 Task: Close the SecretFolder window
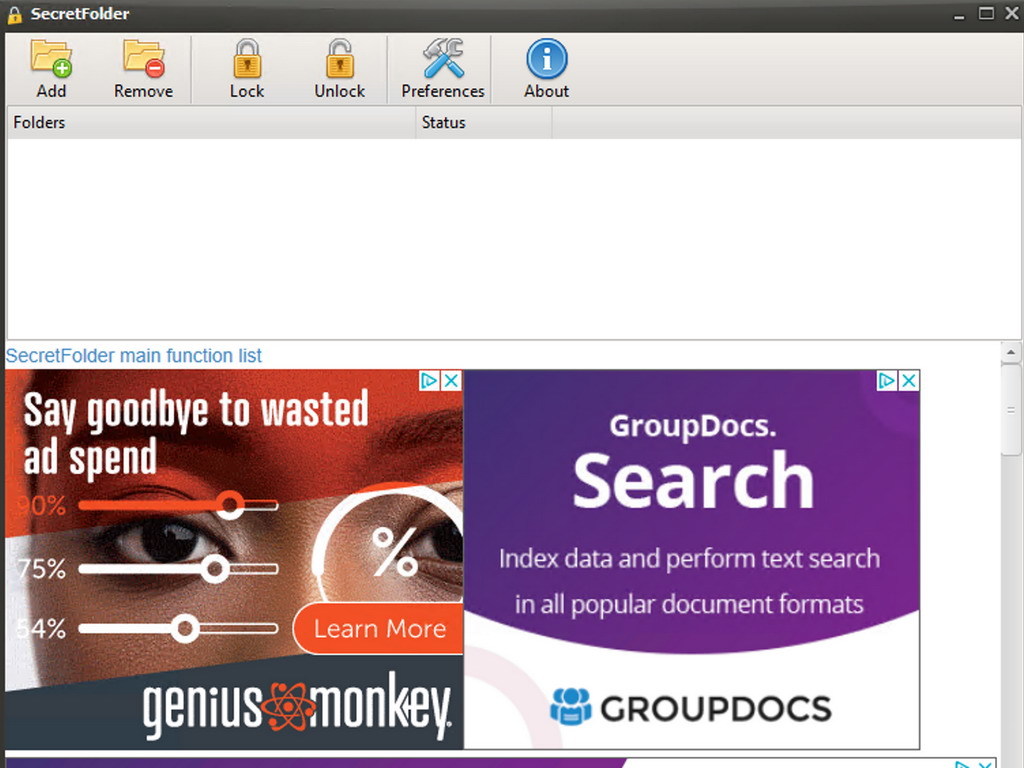click(1012, 13)
